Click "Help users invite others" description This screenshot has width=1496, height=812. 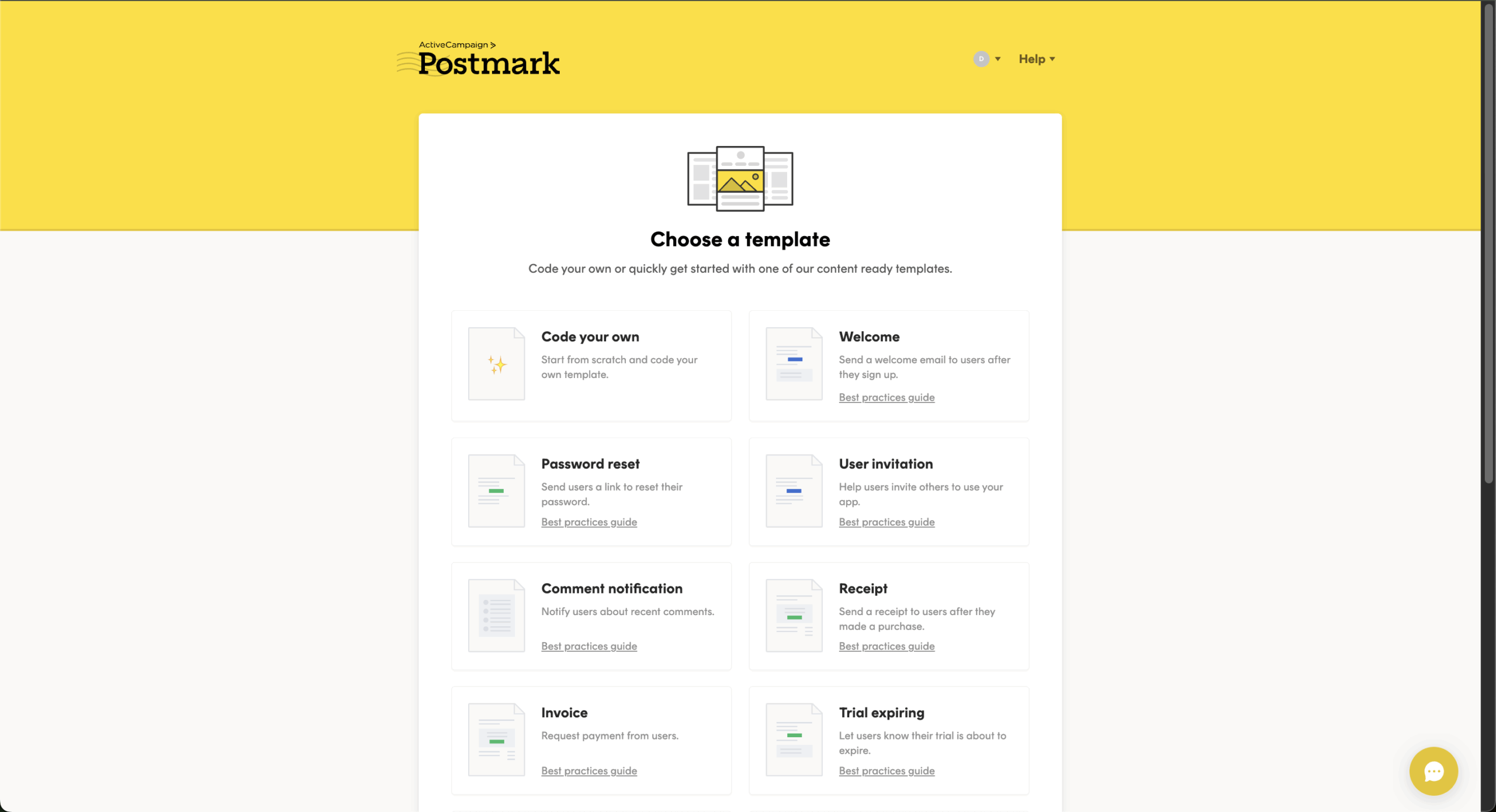point(921,494)
